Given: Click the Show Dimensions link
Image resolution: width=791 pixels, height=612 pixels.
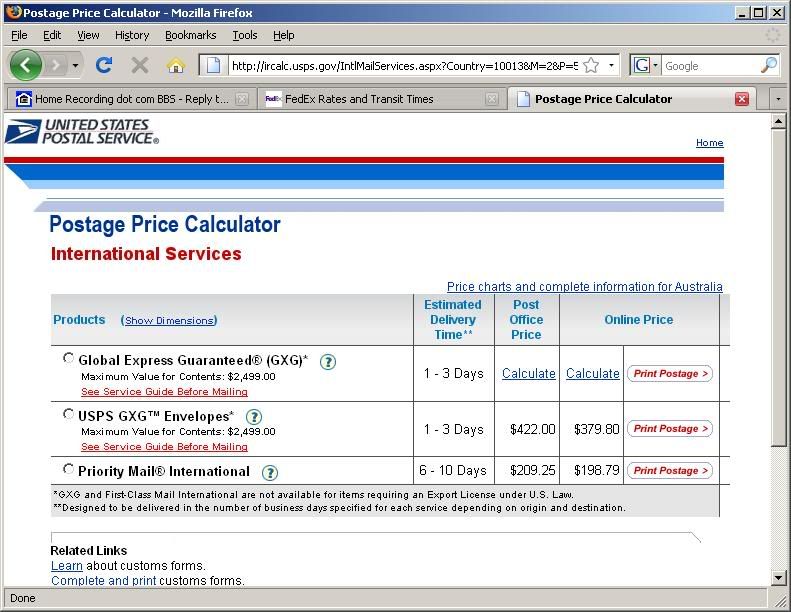Looking at the screenshot, I should pos(170,320).
